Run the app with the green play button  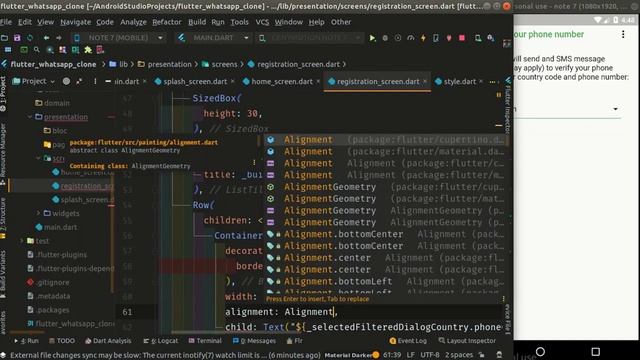372,38
